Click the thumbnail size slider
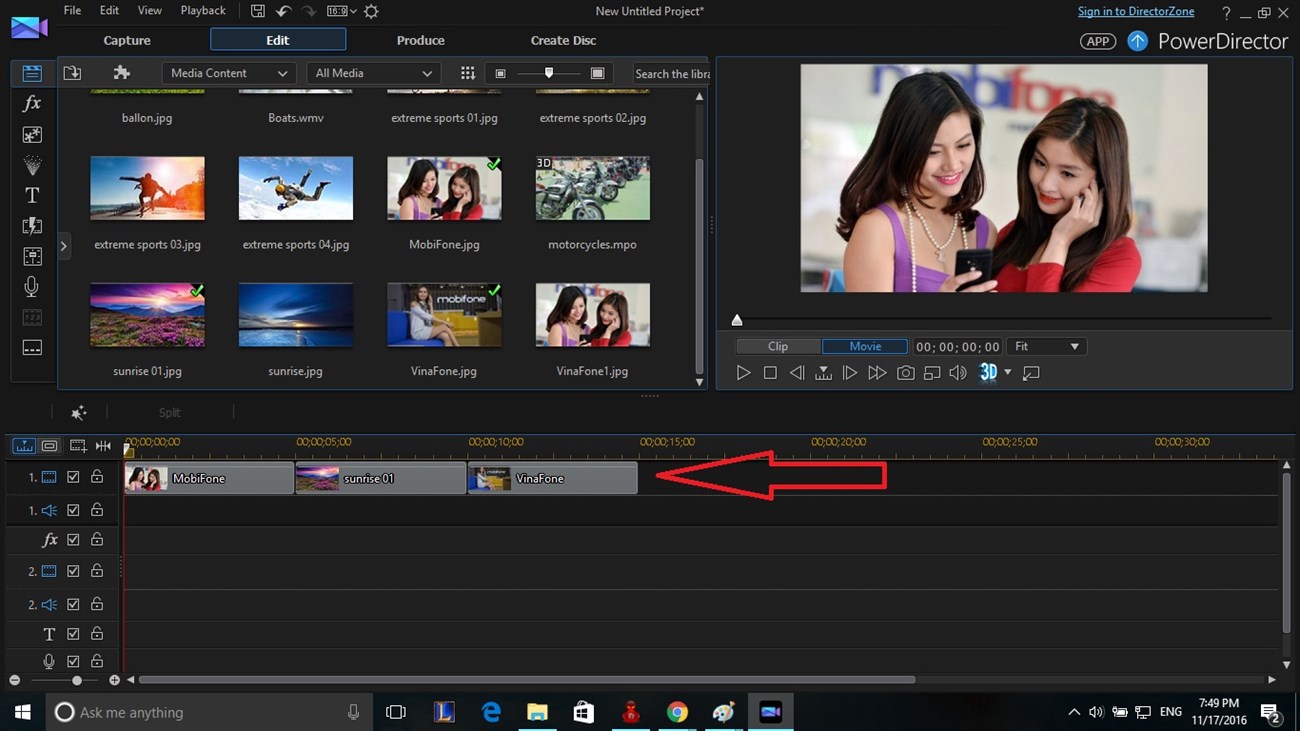Screen dimensions: 1300x731 [548, 73]
